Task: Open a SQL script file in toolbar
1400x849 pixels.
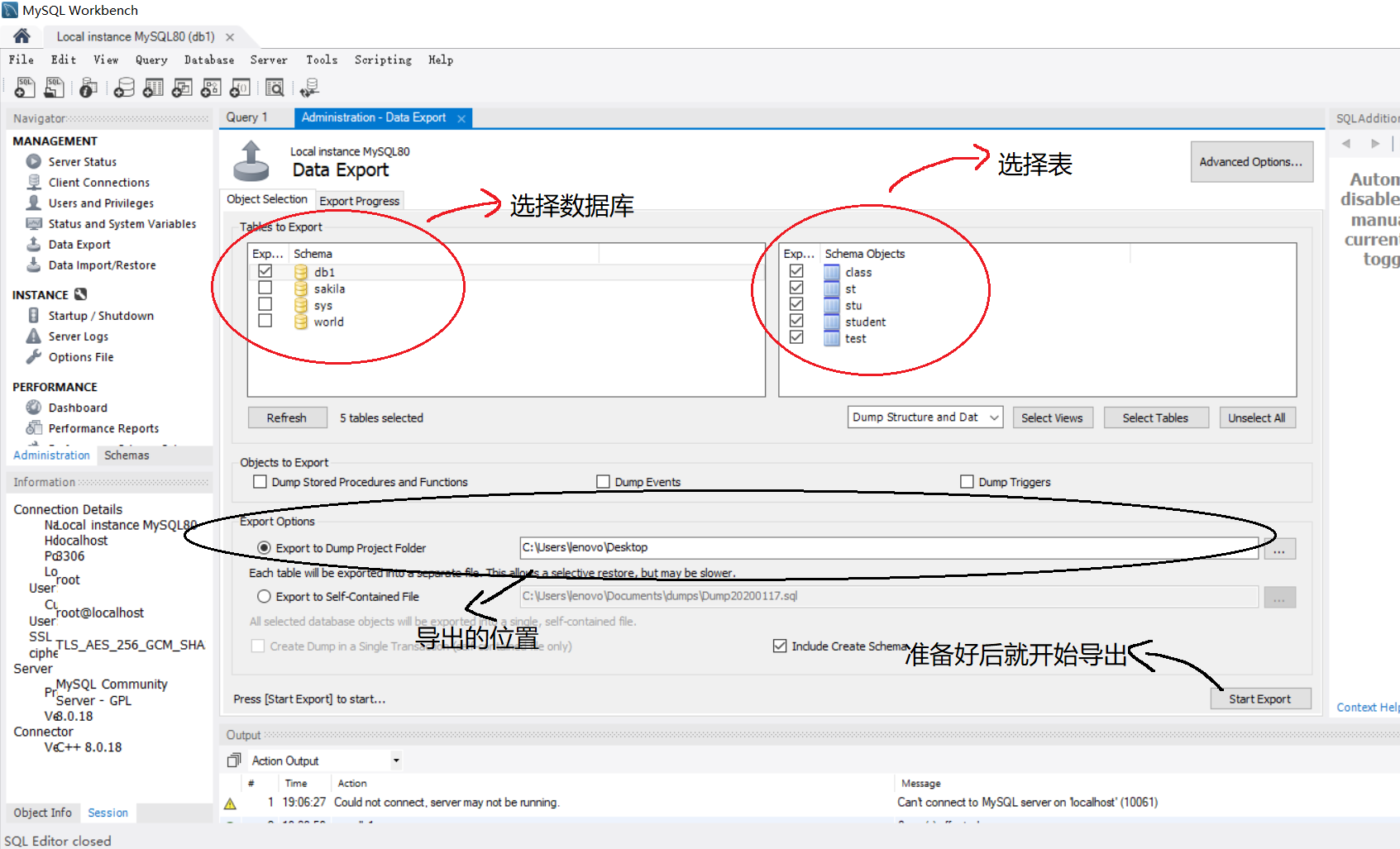Action: [x=53, y=87]
